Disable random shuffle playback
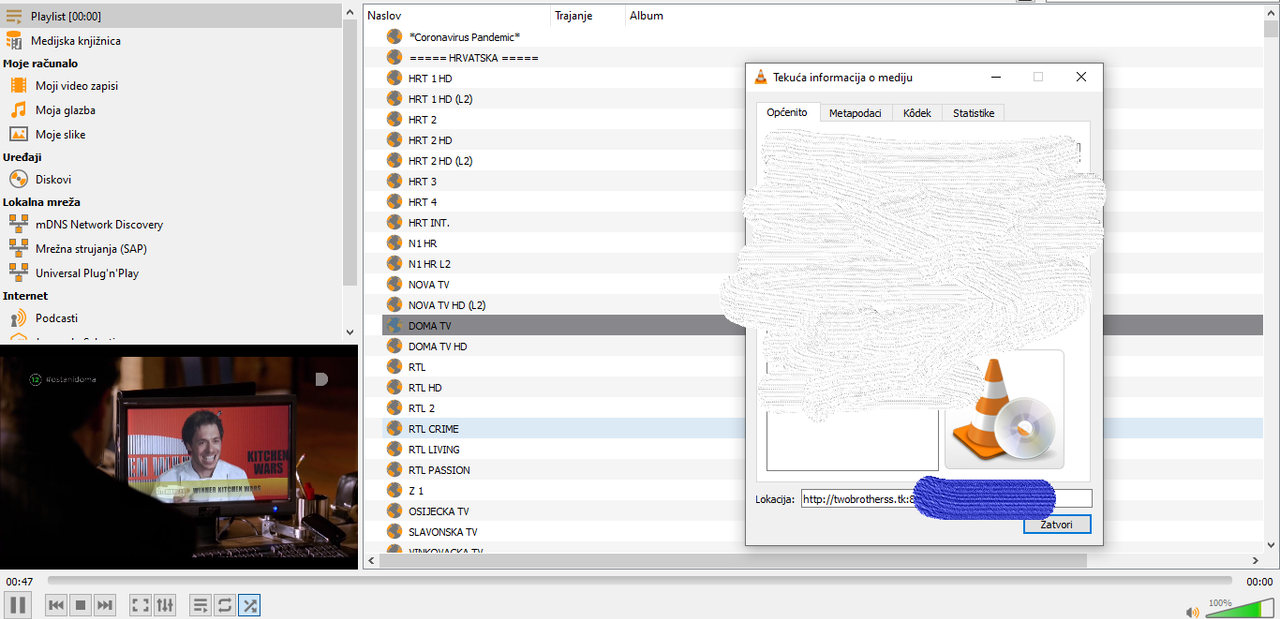Viewport: 1280px width, 619px height. [x=250, y=605]
